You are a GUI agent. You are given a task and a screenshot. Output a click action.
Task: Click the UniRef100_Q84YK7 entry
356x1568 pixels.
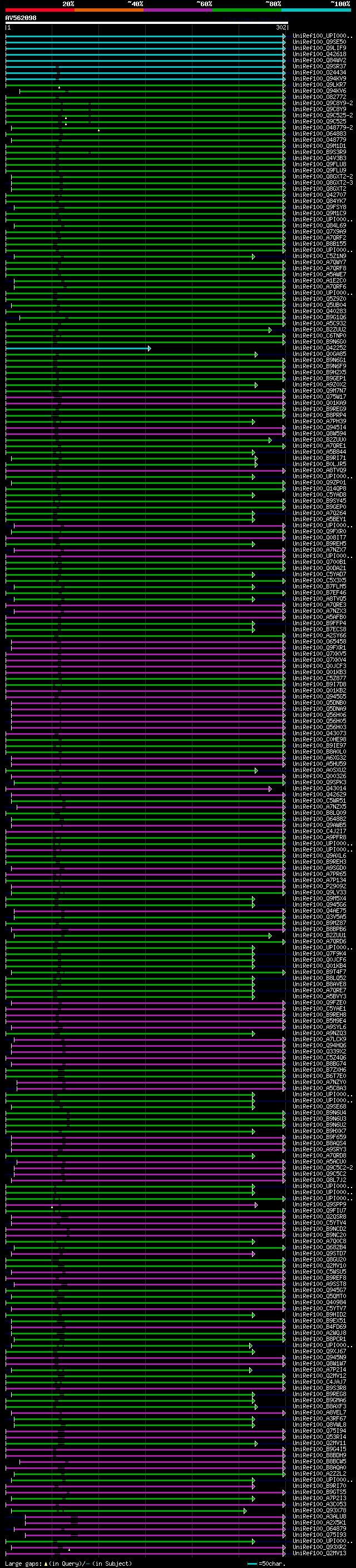coord(319,201)
